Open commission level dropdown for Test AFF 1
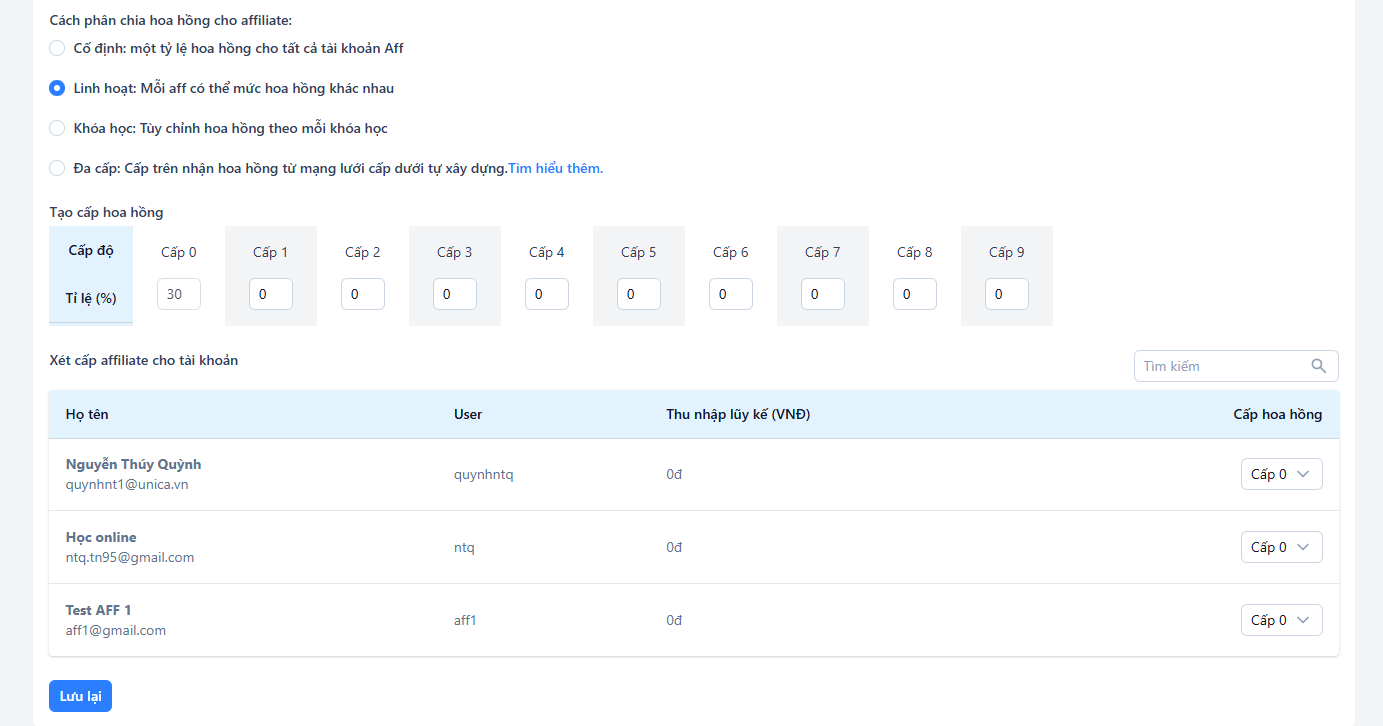This screenshot has width=1383, height=726. (1281, 620)
